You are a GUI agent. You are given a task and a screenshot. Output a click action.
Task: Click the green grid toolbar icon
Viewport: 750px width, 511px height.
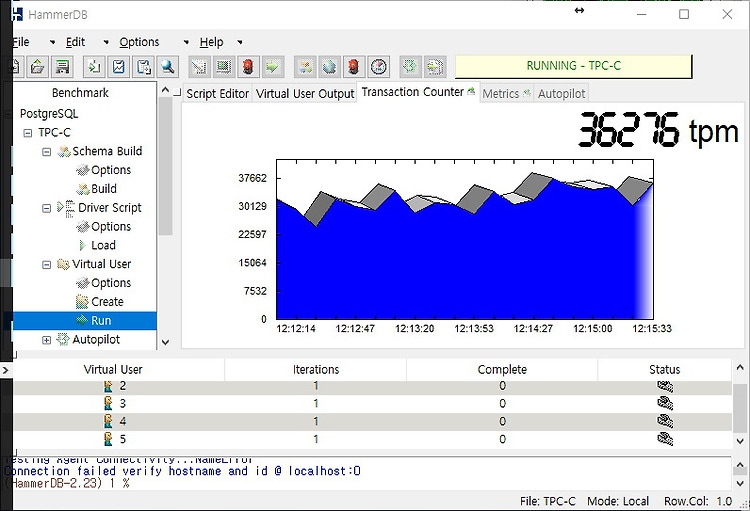pyautogui.click(x=223, y=67)
